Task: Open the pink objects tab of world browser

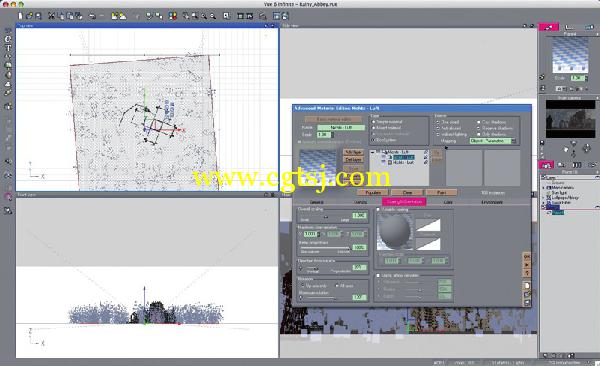Action: pyautogui.click(x=546, y=165)
